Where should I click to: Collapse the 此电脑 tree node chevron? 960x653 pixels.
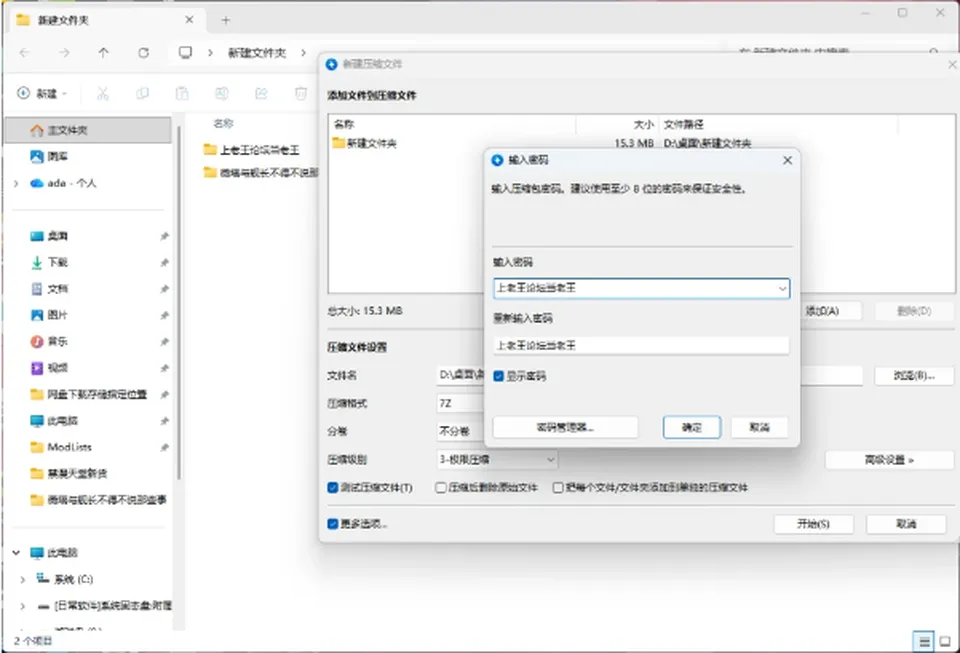(17, 553)
